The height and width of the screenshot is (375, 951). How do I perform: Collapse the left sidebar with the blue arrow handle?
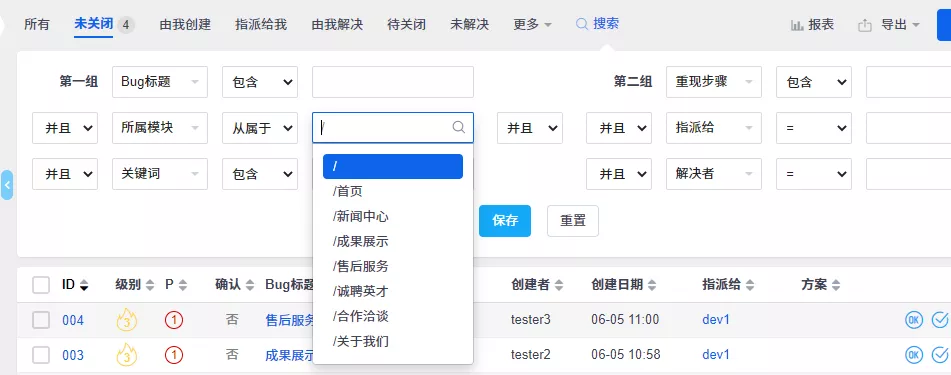click(x=7, y=185)
